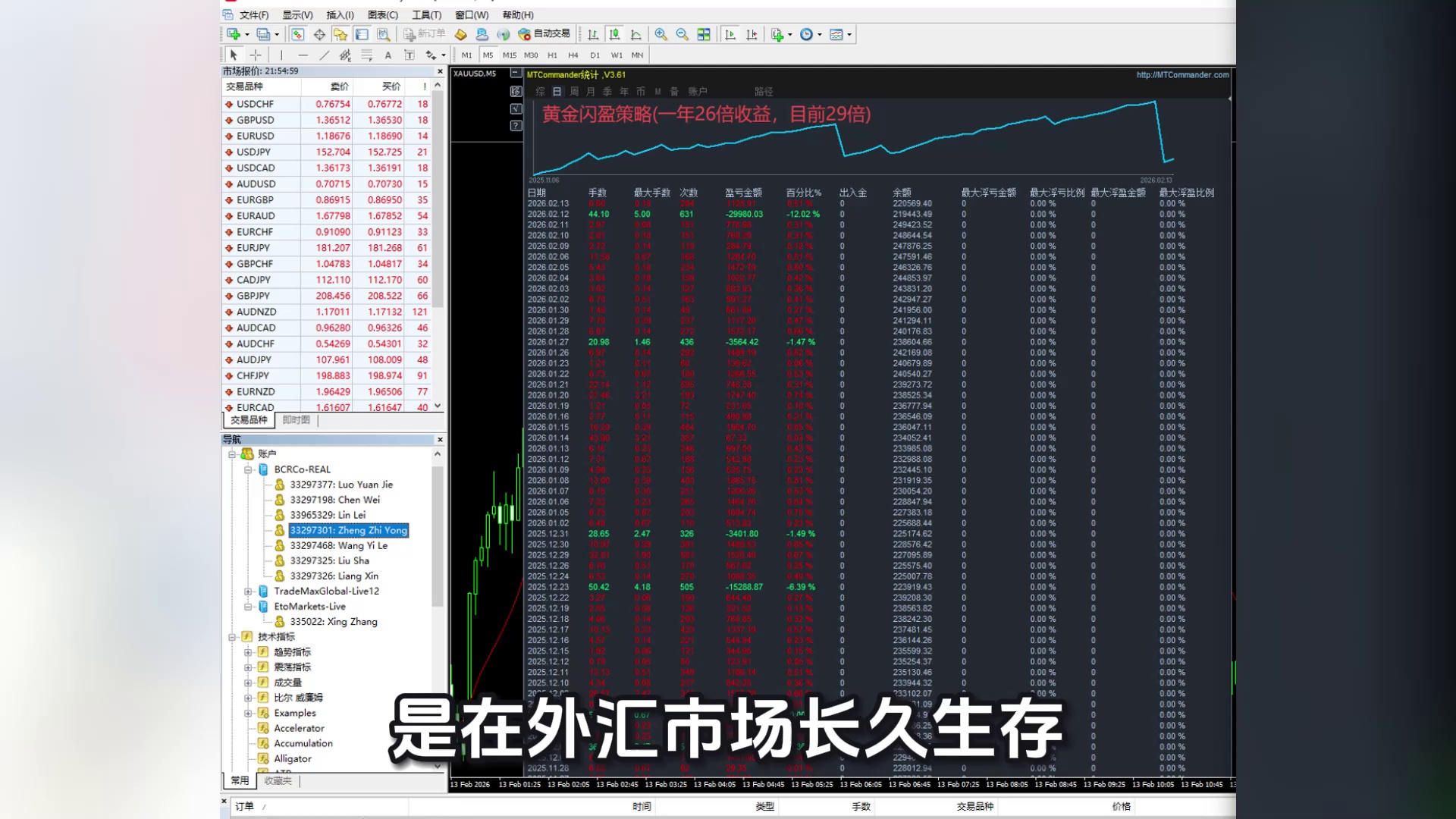Image resolution: width=1456 pixels, height=819 pixels.
Task: Toggle the H1 timeframe button
Action: click(552, 55)
